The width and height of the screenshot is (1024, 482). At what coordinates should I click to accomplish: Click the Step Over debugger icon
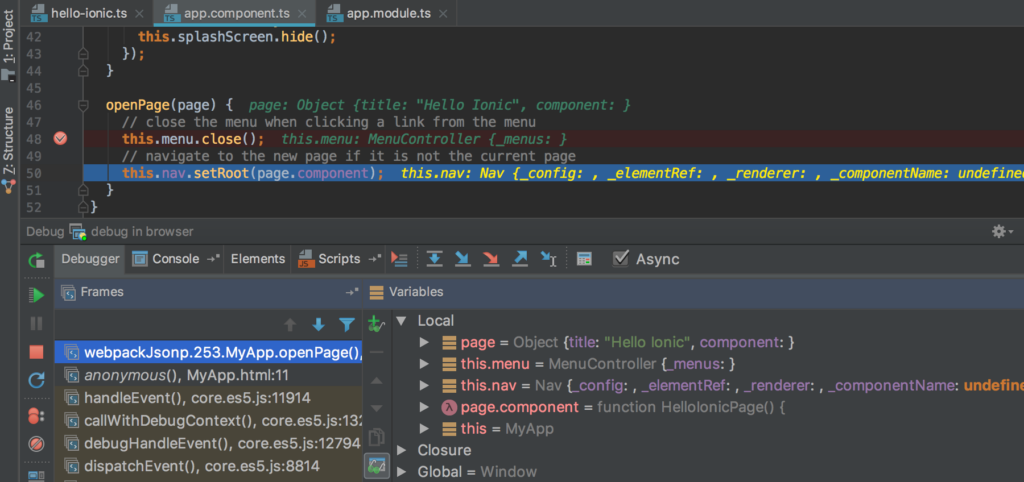click(434, 259)
